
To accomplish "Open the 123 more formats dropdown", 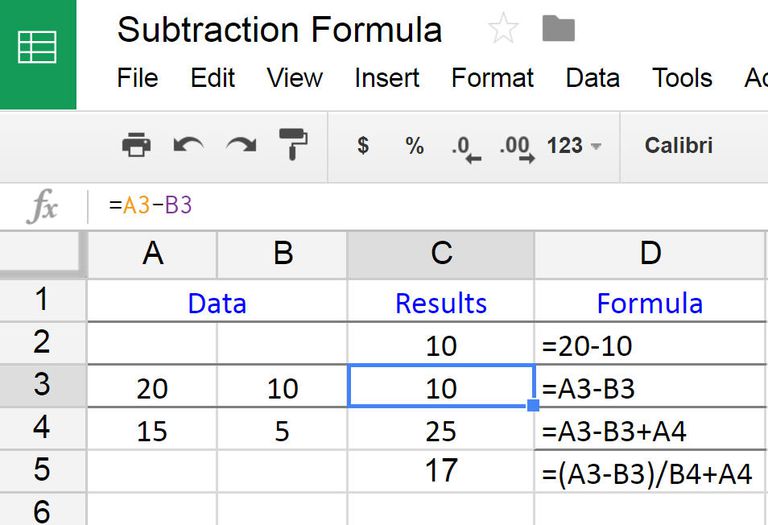I will 574,145.
